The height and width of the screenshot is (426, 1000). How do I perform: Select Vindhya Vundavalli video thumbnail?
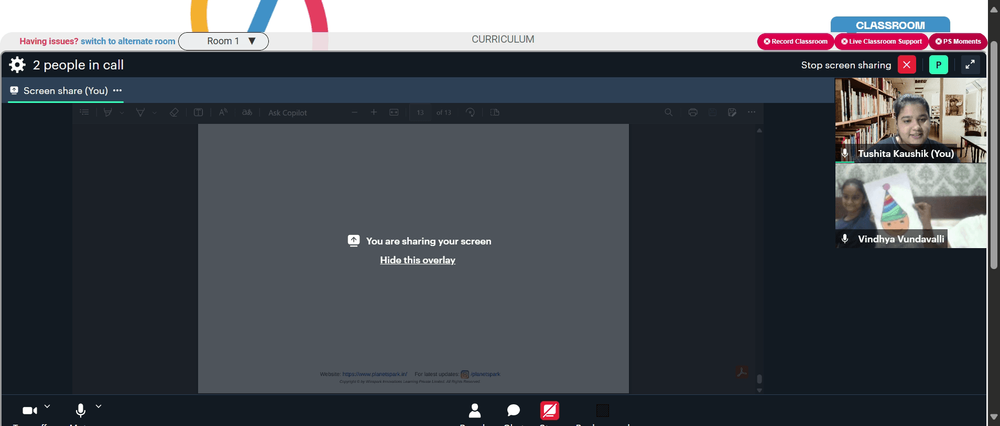tap(910, 207)
